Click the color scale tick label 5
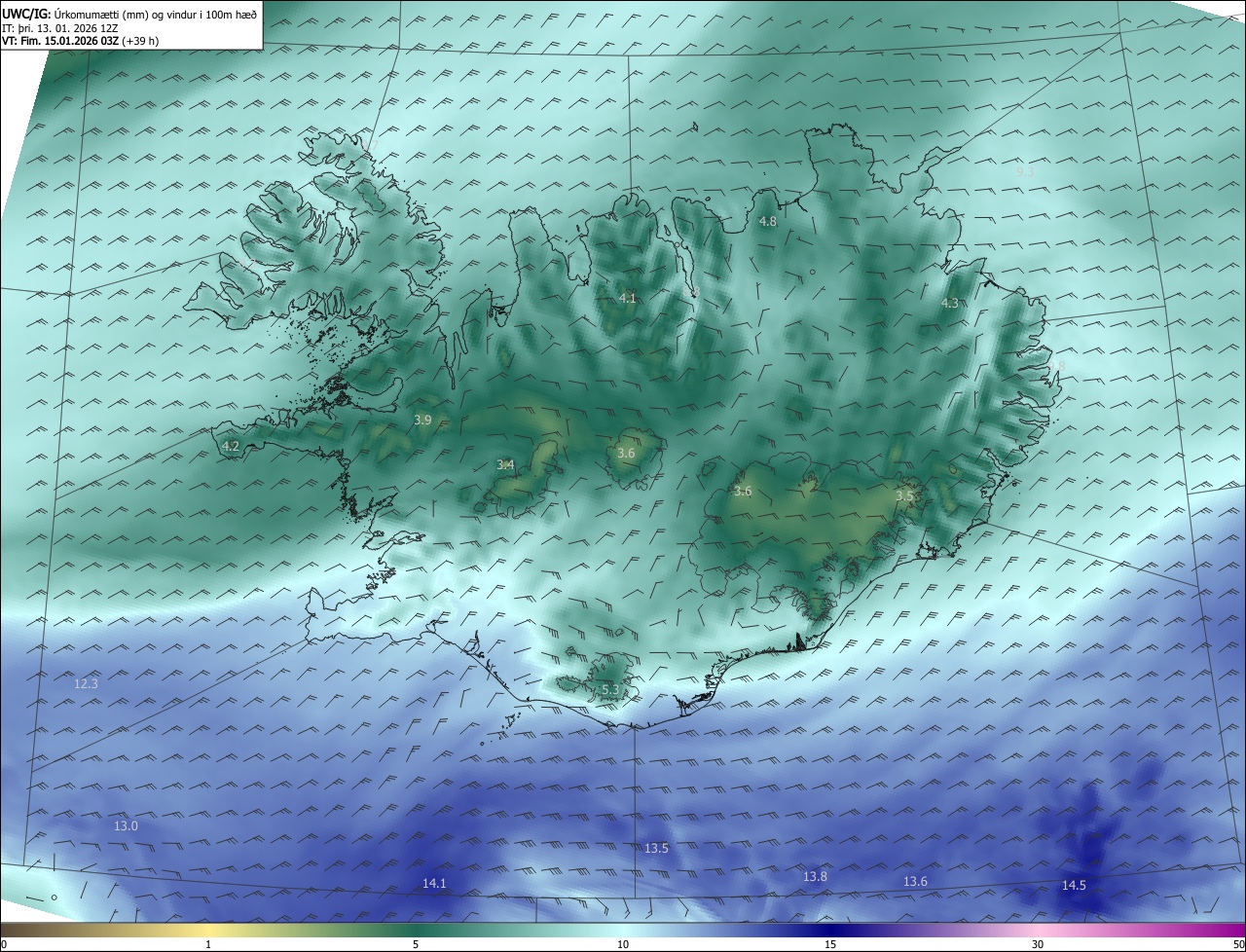 tap(416, 944)
